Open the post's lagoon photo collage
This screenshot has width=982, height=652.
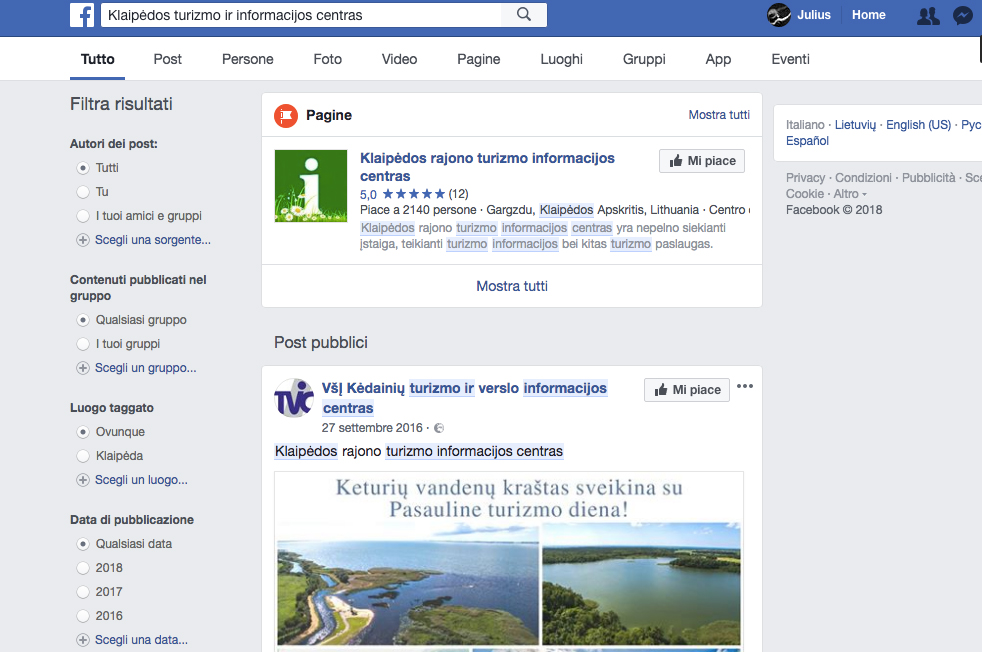[509, 560]
